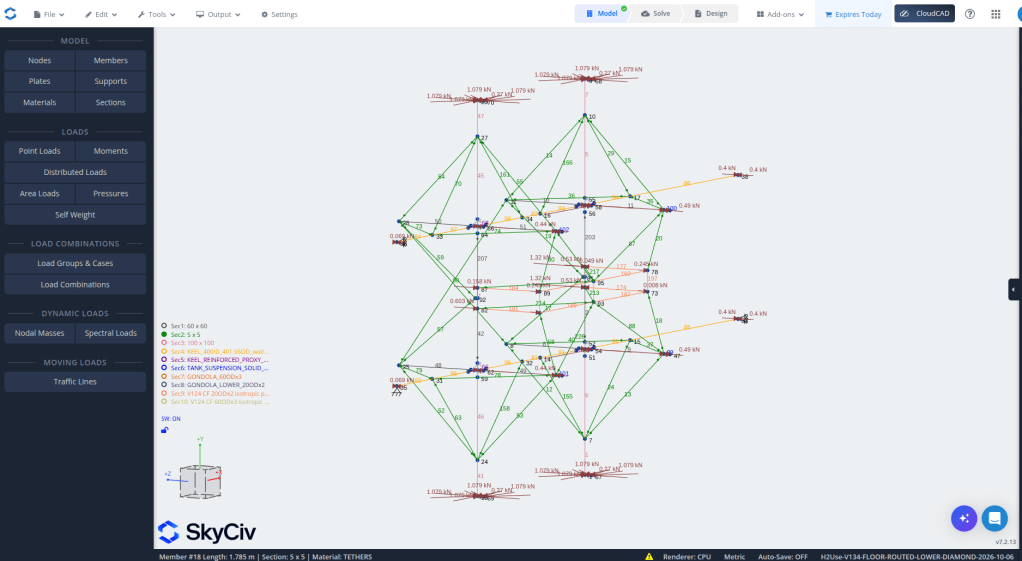Toggle Sec7: GONDOLA_60ODx3 legend entry
Screen dimensions: 1022x561
(201, 377)
